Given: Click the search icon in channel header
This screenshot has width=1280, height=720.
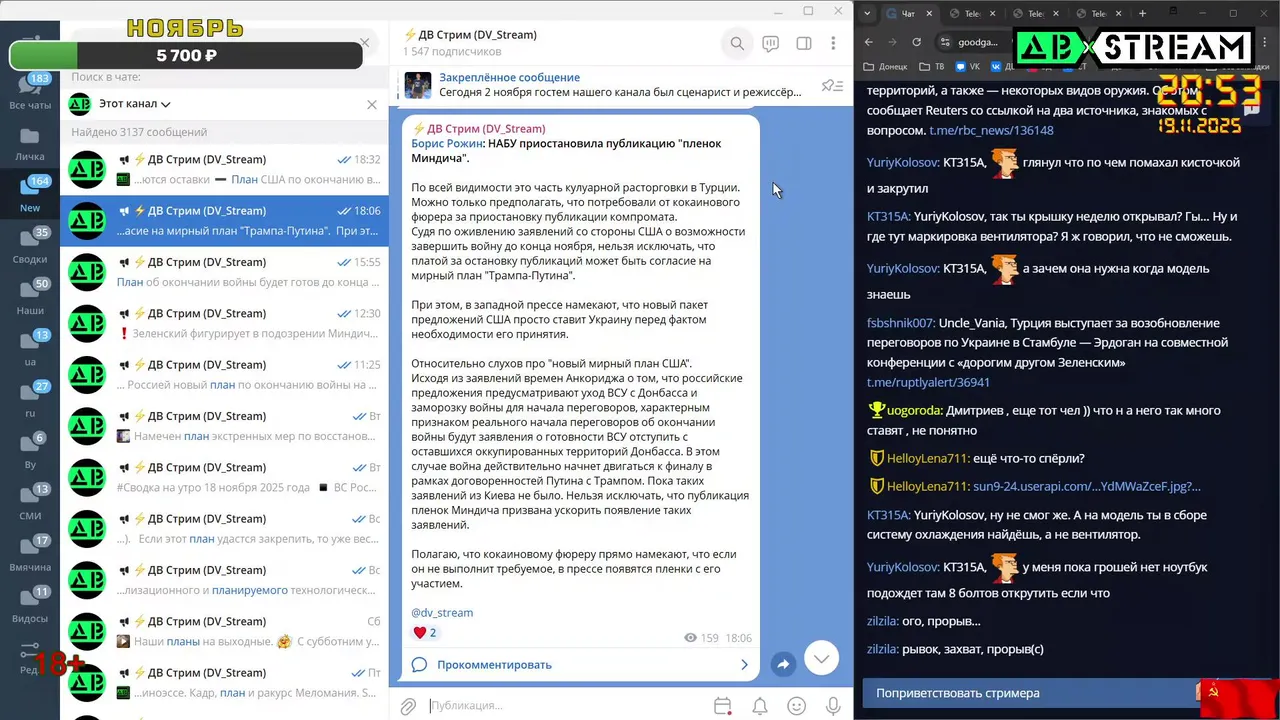Looking at the screenshot, I should click(x=737, y=43).
